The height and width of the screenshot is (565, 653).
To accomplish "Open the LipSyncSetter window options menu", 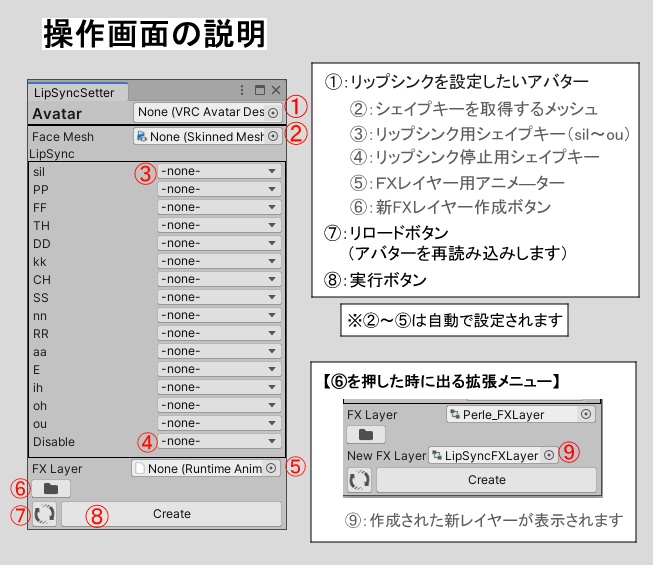I will pyautogui.click(x=242, y=90).
